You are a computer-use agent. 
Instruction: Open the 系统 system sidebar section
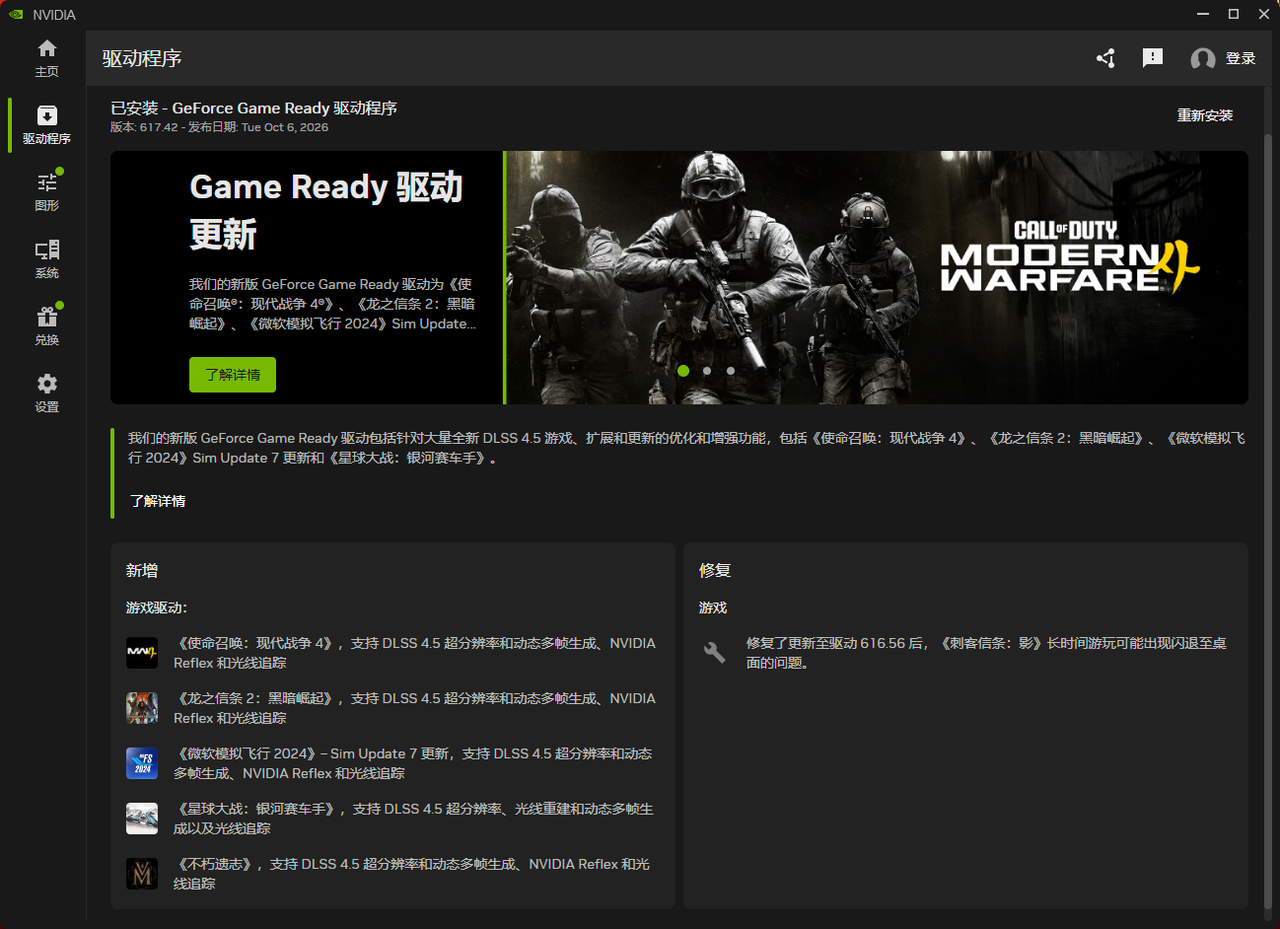pyautogui.click(x=47, y=259)
